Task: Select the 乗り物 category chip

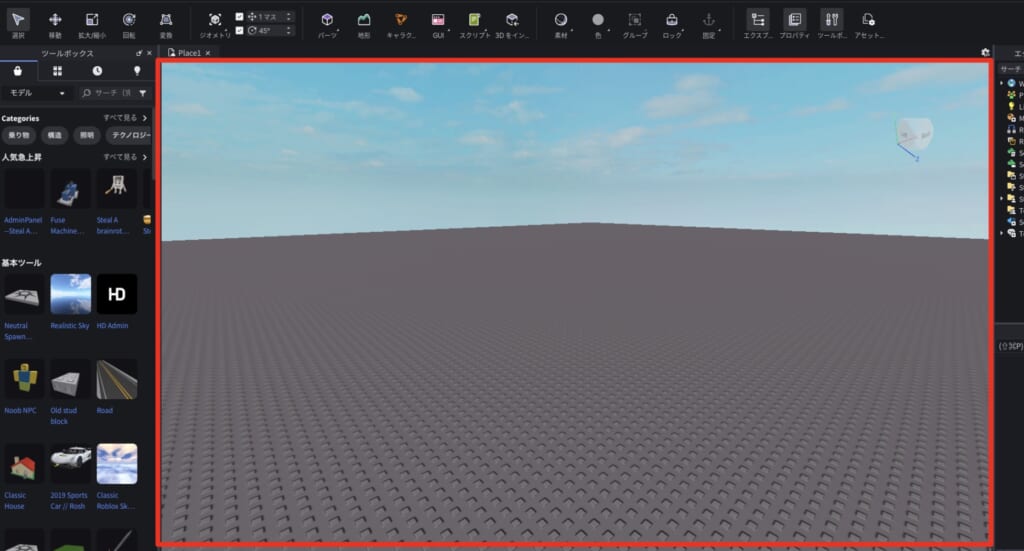Action: pyautogui.click(x=19, y=135)
